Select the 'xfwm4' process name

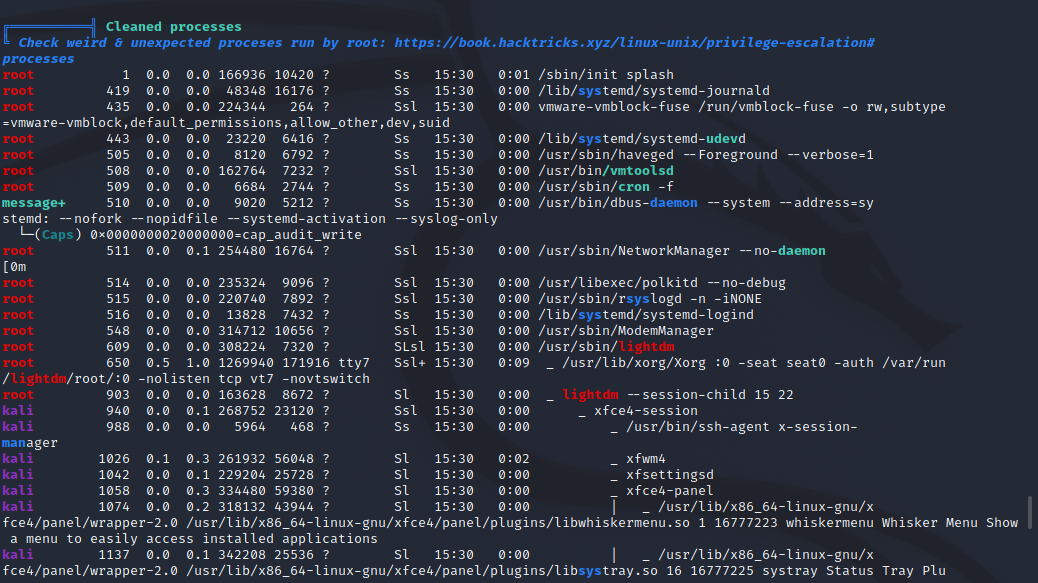pyautogui.click(x=645, y=459)
